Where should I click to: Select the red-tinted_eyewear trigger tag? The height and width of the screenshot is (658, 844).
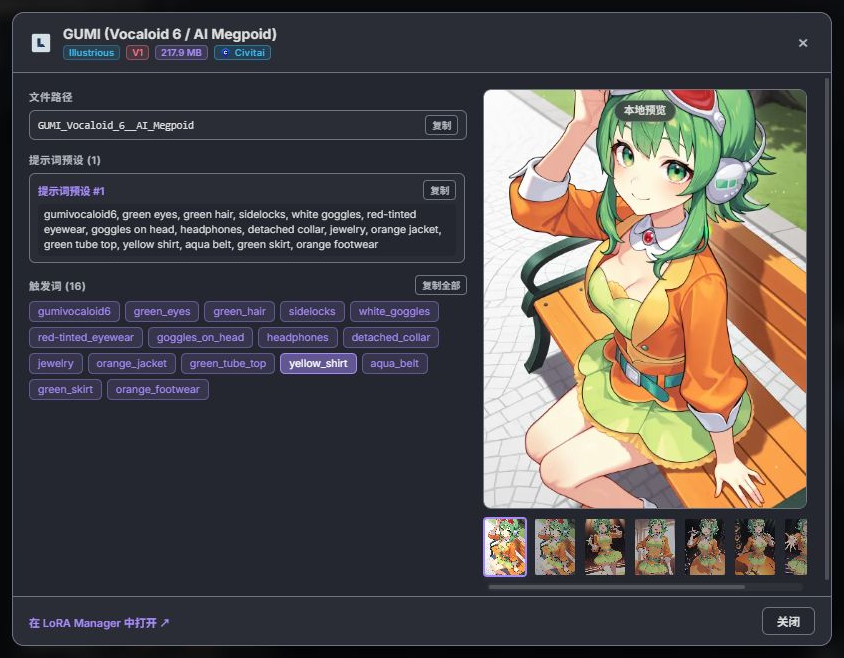[x=86, y=338]
